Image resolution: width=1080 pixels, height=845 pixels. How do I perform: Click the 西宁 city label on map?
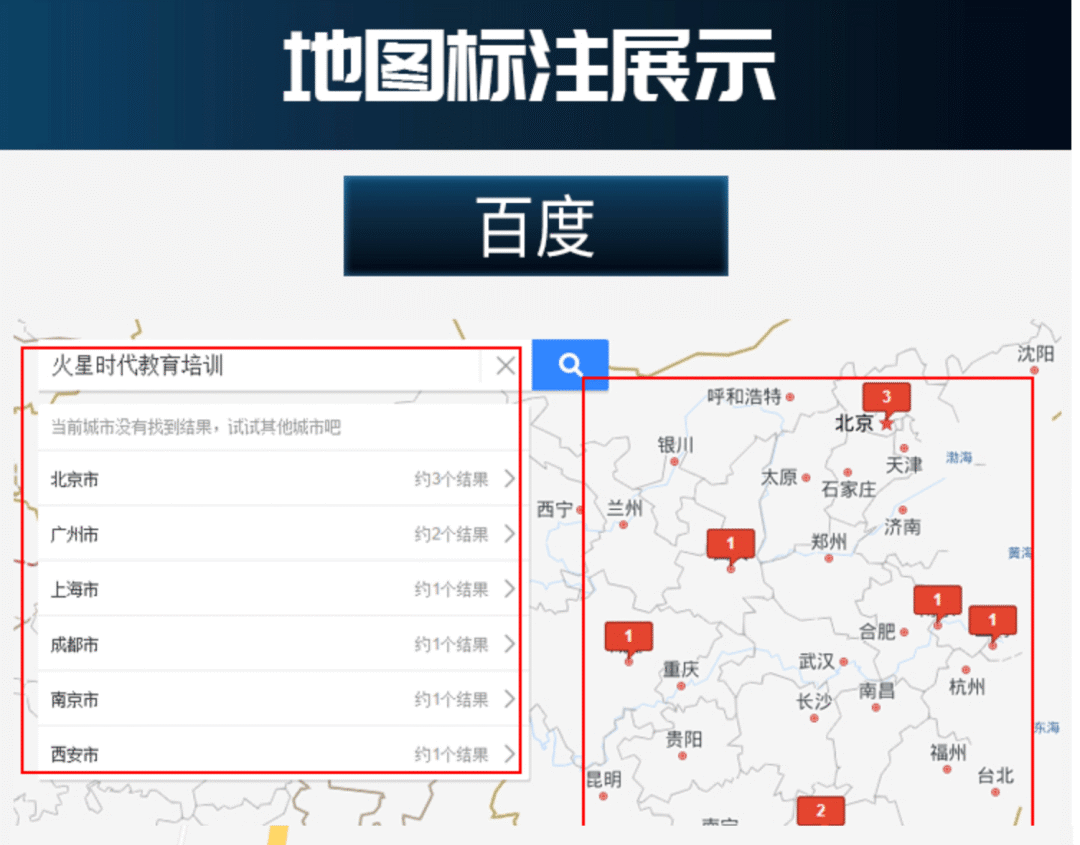click(x=555, y=510)
